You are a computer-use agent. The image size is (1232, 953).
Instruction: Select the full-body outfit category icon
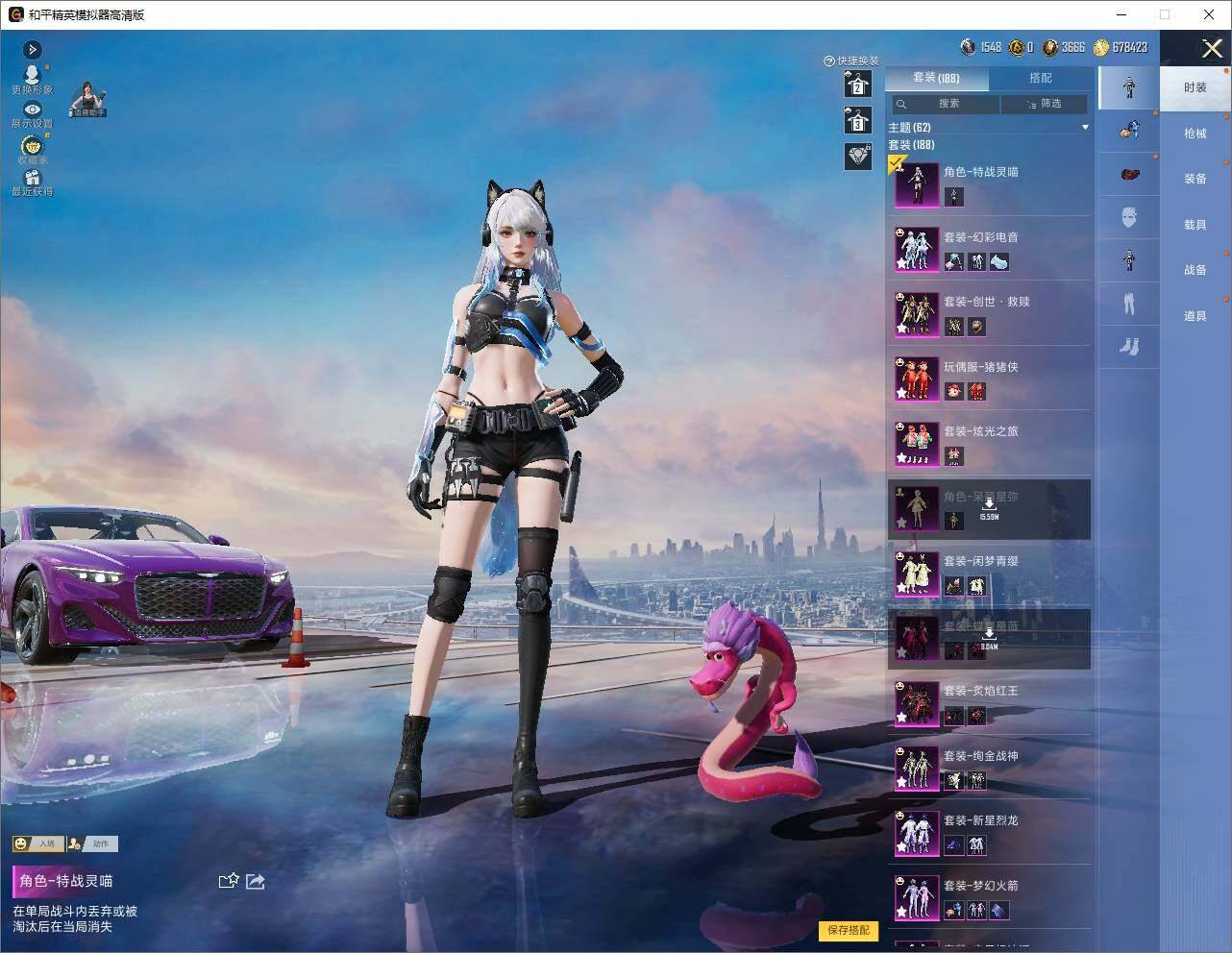(x=1129, y=86)
